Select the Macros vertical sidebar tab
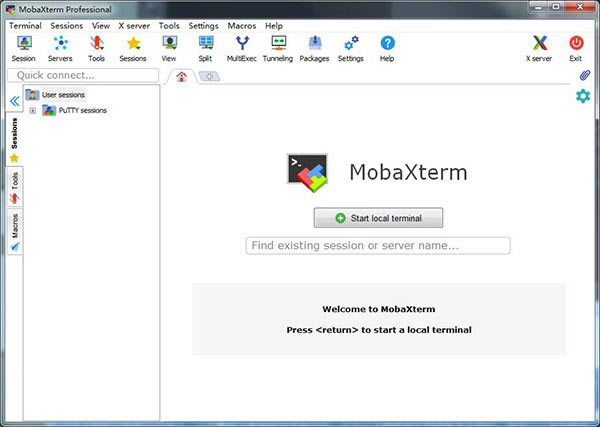Viewport: 600px width, 427px height. pos(15,231)
